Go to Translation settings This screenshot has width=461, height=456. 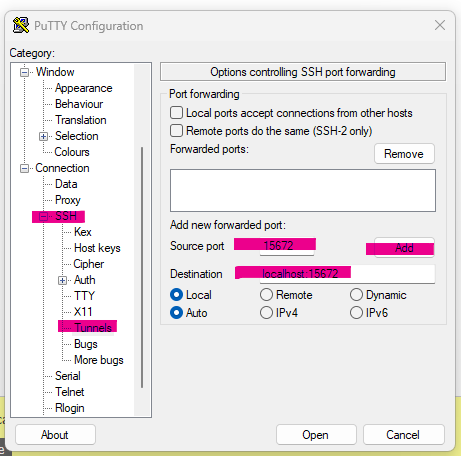81,120
